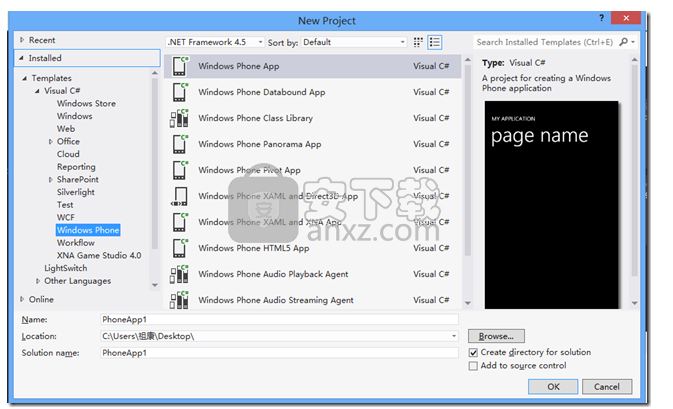673x409 pixels.
Task: Expand the Online section
Action: click(22, 299)
